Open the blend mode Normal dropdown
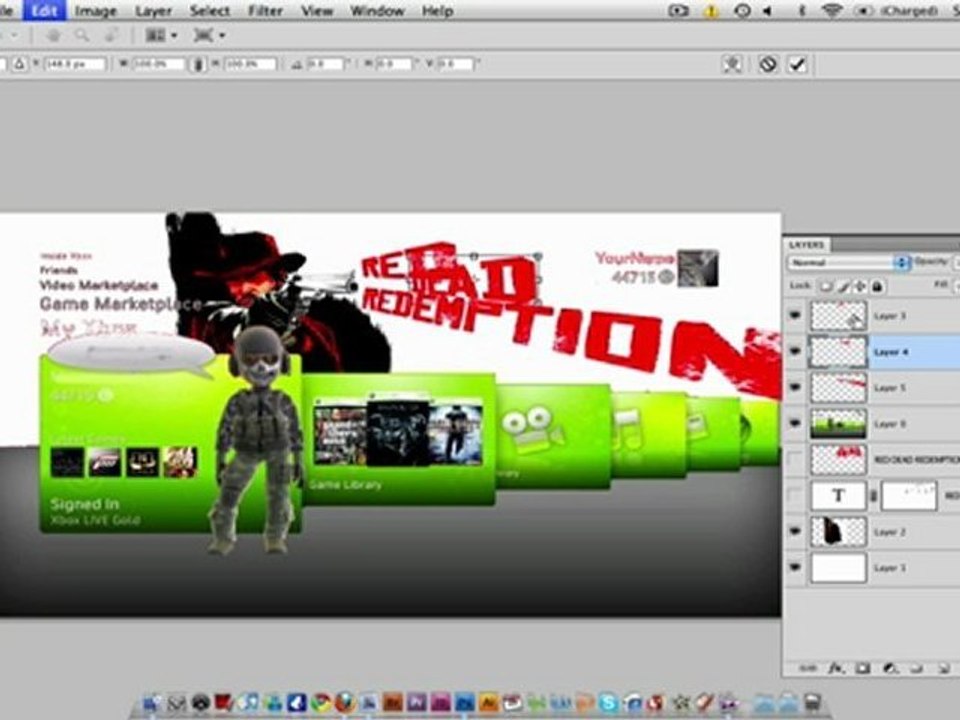The width and height of the screenshot is (960, 720). pos(847,263)
